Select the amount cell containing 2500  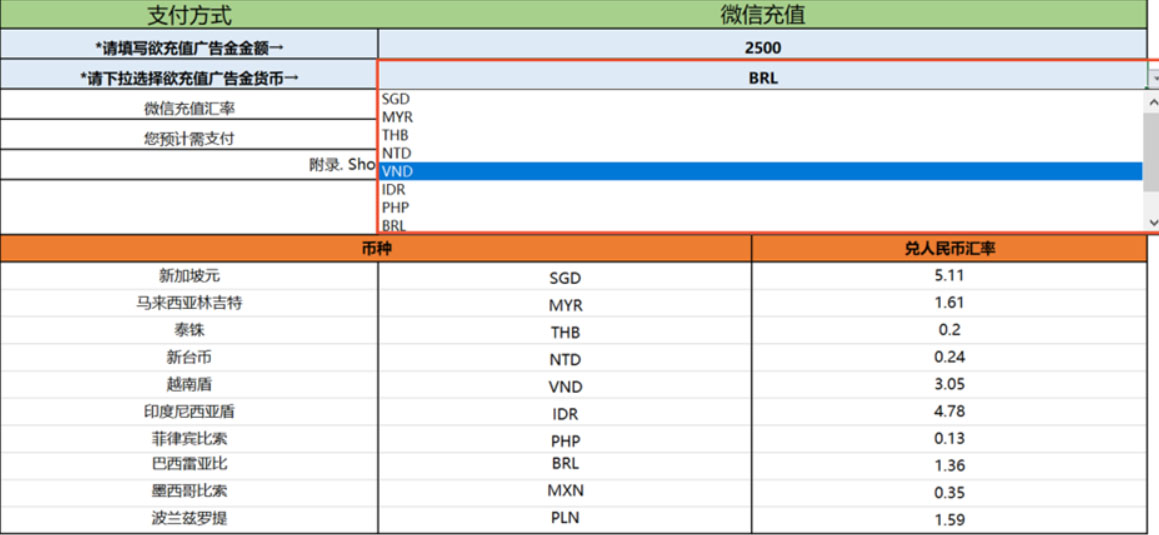point(762,47)
